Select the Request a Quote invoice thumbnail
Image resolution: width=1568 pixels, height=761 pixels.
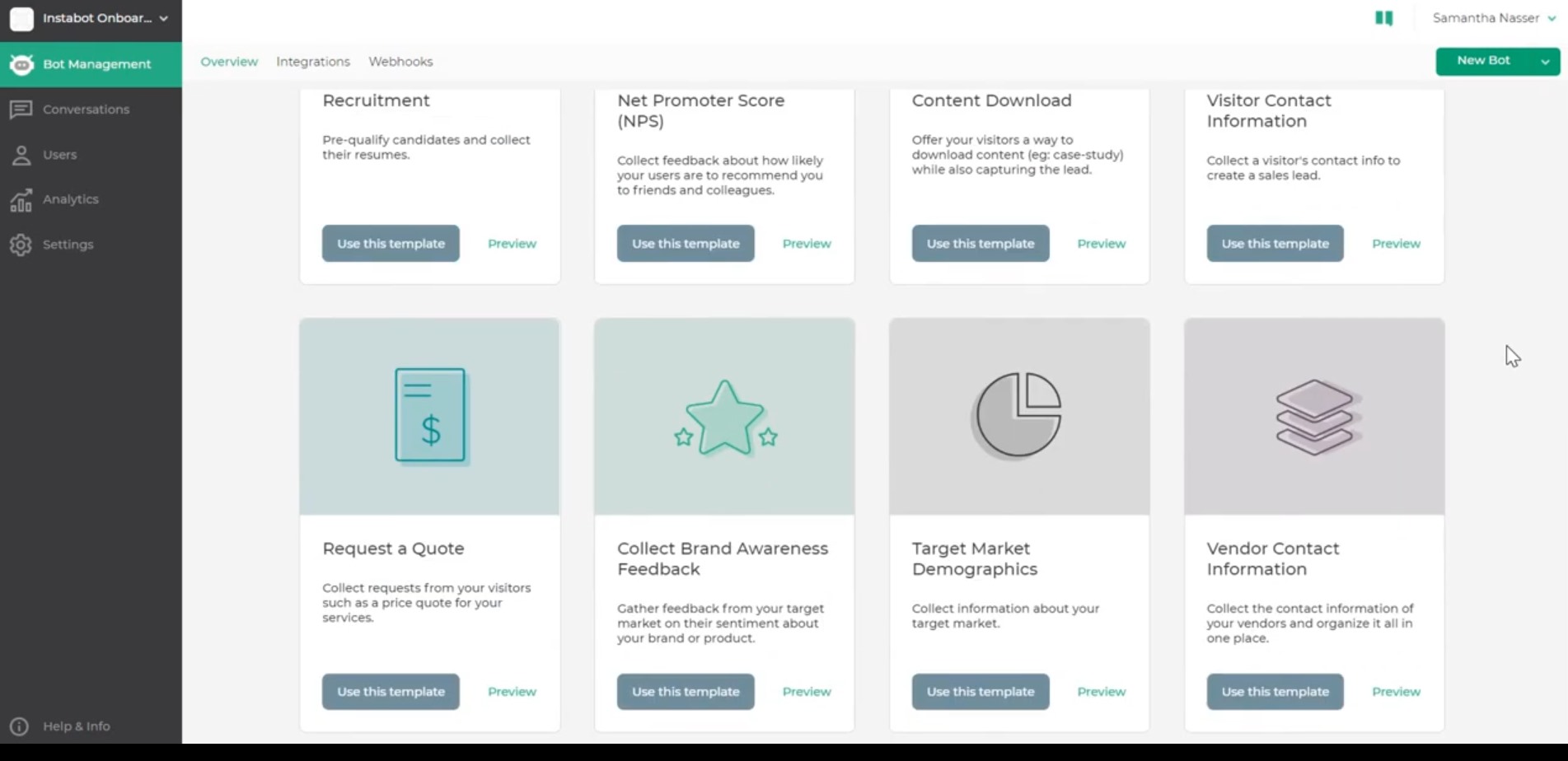pyautogui.click(x=429, y=417)
